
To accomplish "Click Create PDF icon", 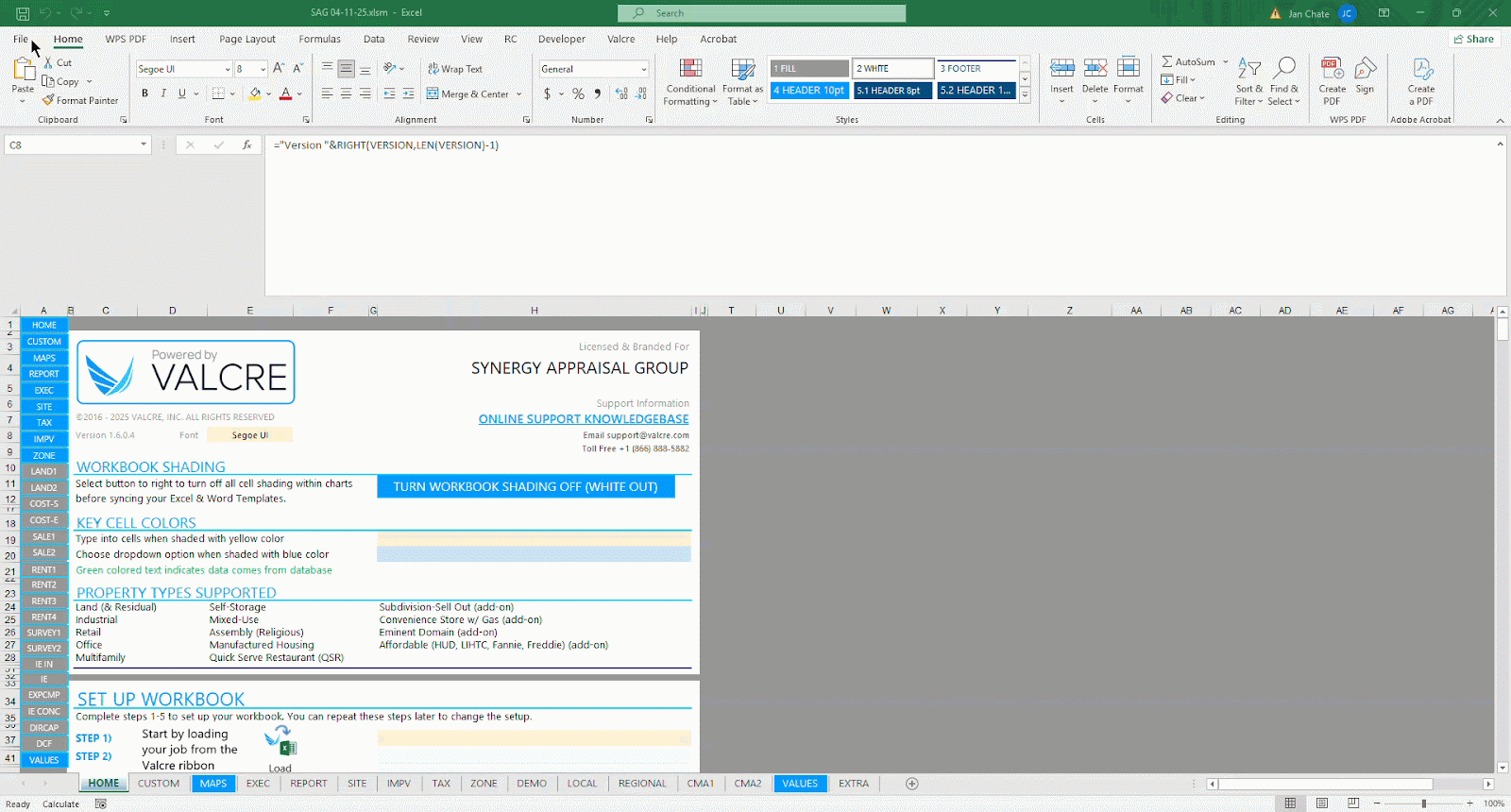I will tap(1332, 70).
